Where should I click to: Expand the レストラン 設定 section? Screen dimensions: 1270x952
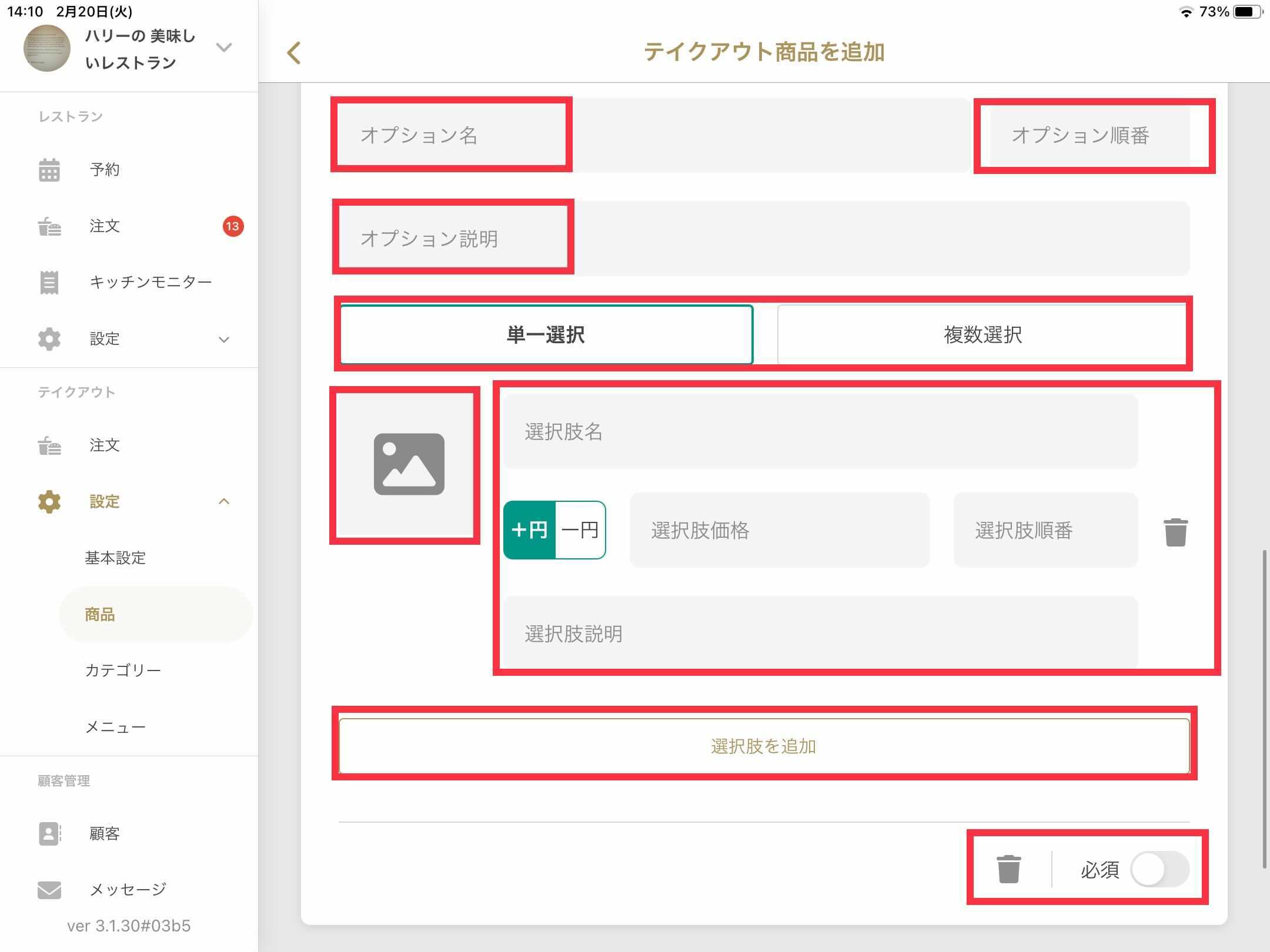(223, 339)
